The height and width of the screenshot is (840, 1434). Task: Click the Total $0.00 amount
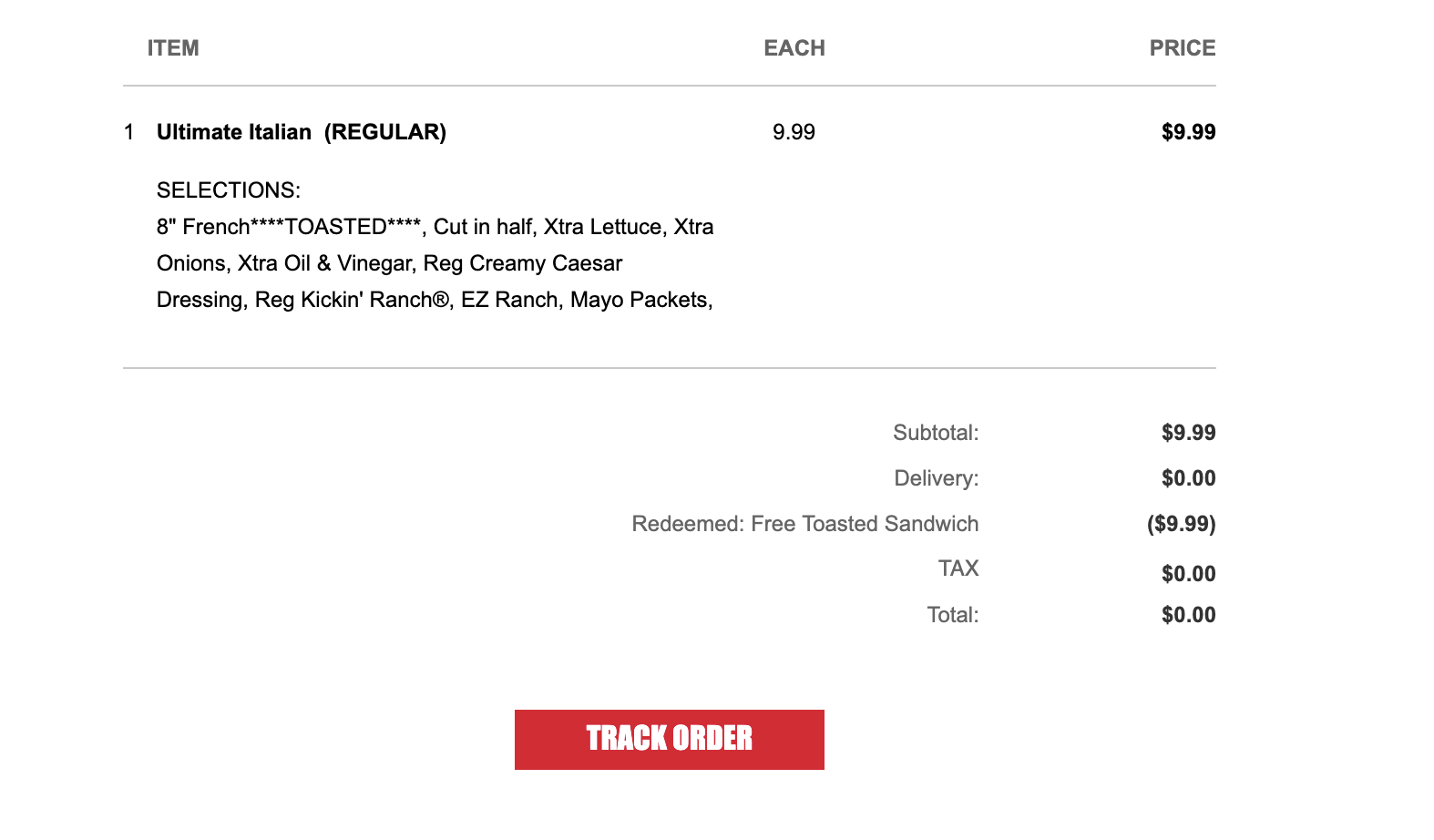tap(1188, 615)
